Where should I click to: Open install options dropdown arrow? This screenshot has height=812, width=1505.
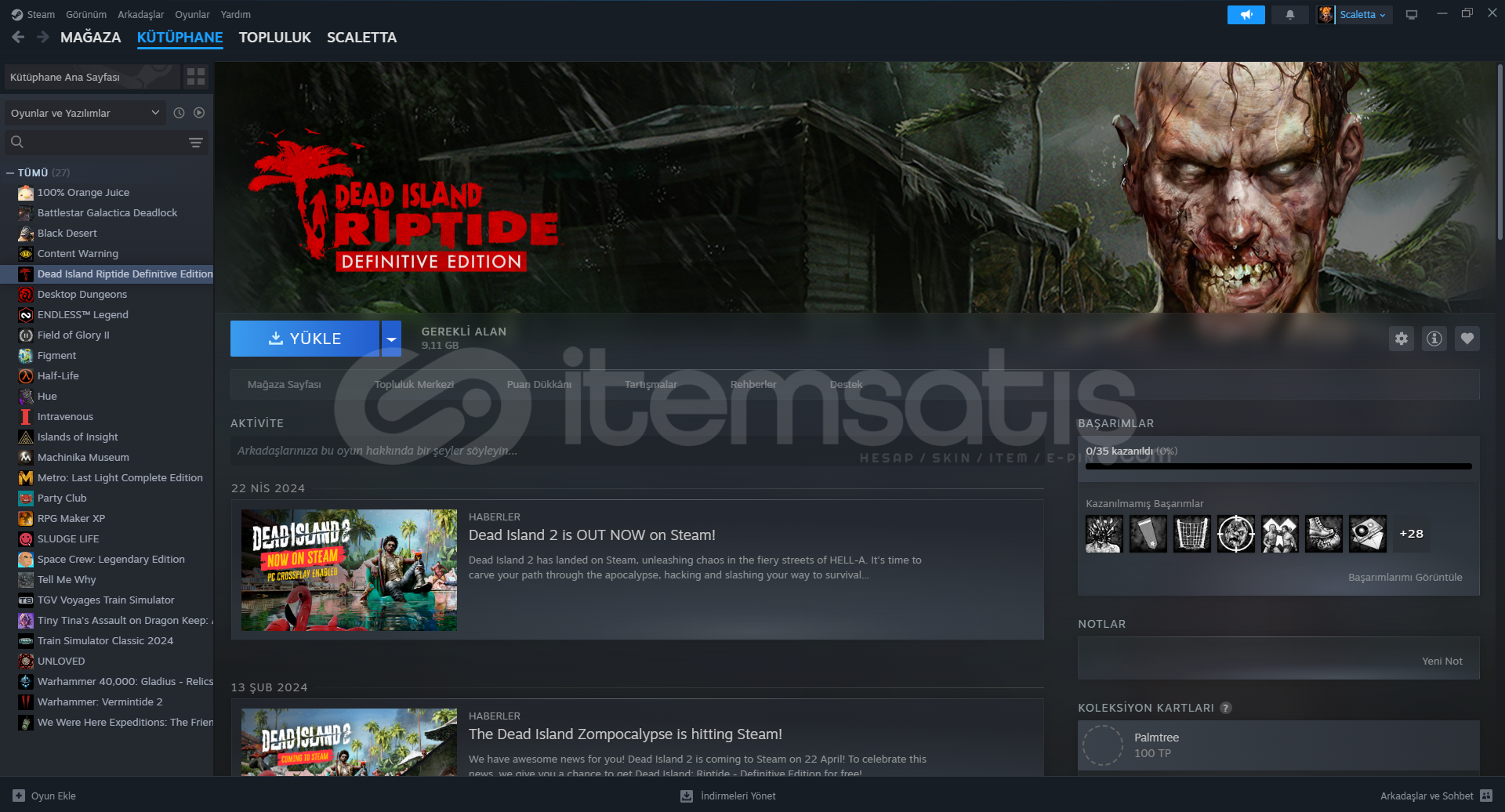[x=391, y=339]
